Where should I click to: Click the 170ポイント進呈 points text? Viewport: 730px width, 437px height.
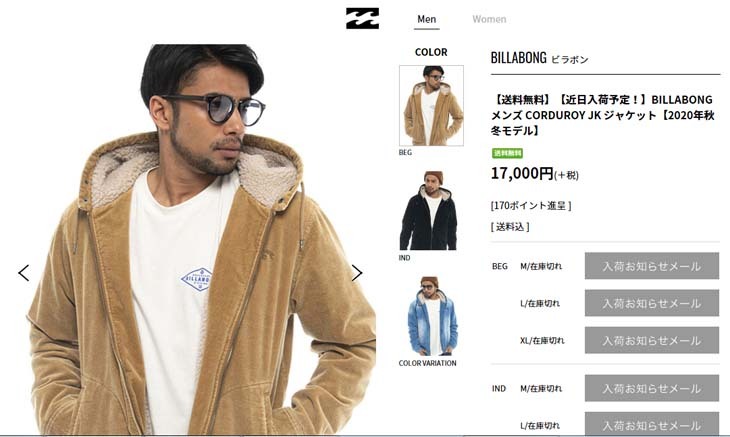pyautogui.click(x=531, y=205)
